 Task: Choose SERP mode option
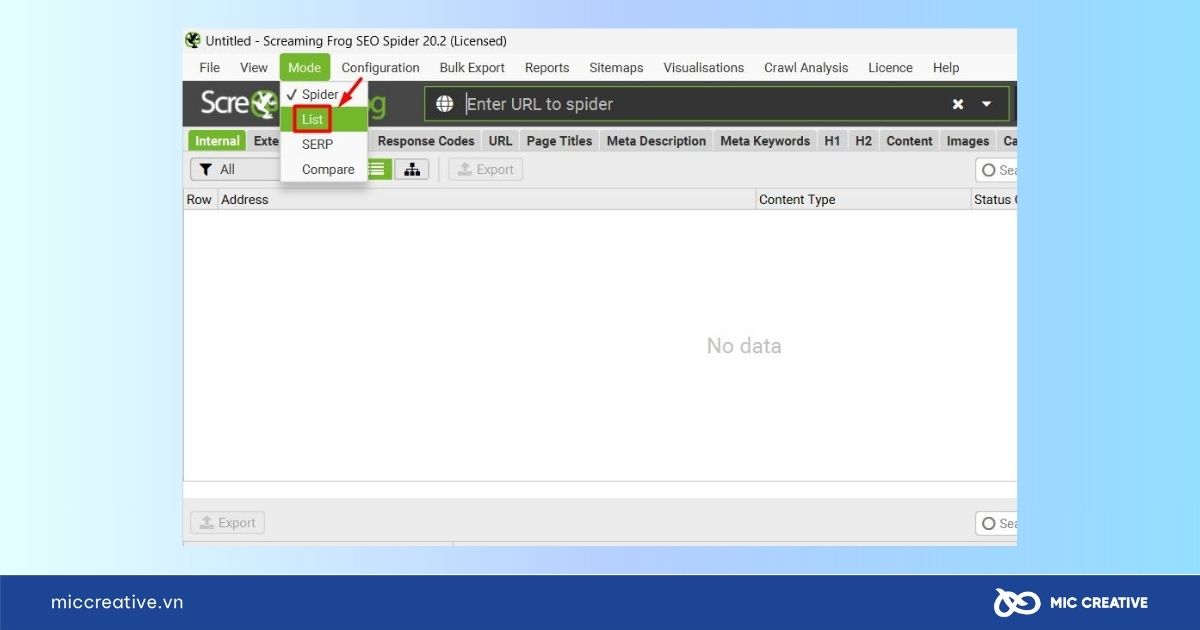(x=317, y=144)
